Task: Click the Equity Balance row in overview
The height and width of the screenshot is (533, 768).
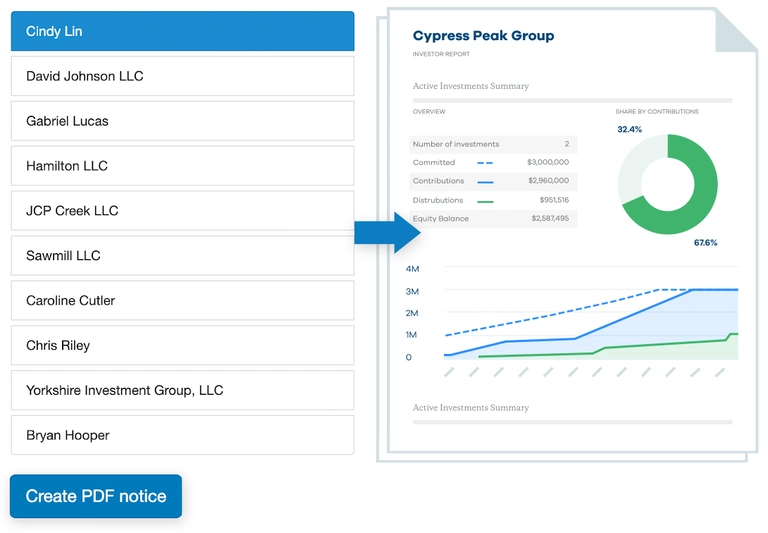Action: click(x=491, y=218)
